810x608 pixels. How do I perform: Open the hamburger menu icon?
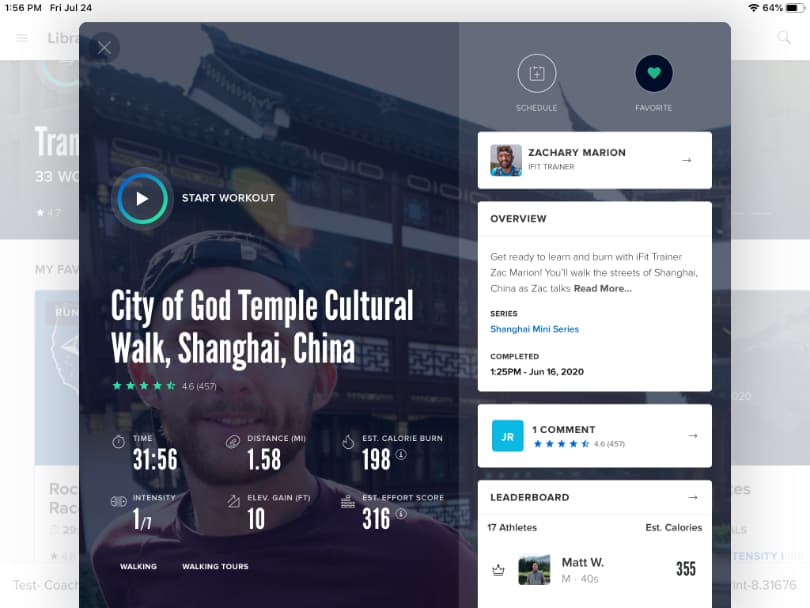tap(22, 38)
